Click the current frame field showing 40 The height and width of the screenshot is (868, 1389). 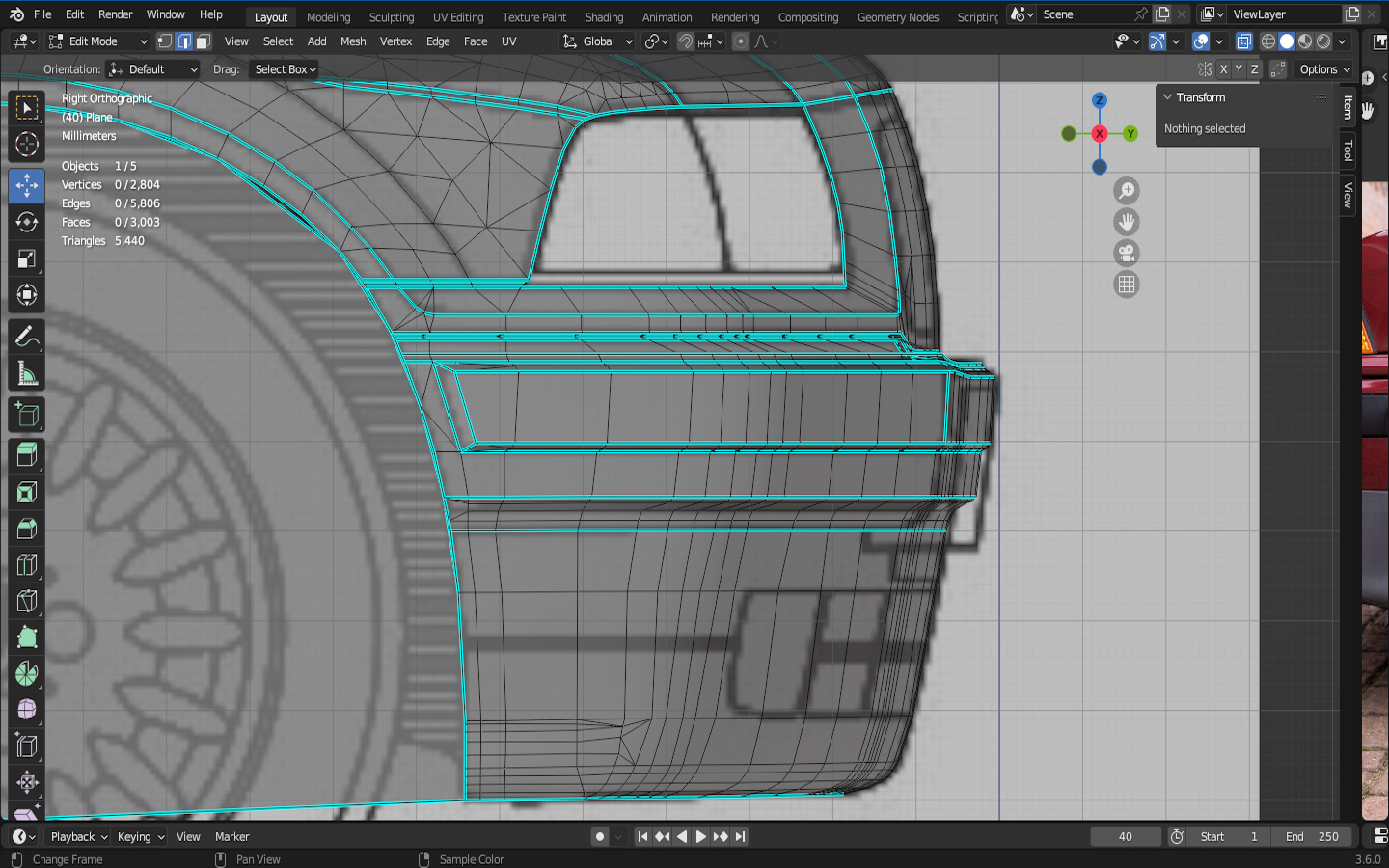coord(1125,836)
